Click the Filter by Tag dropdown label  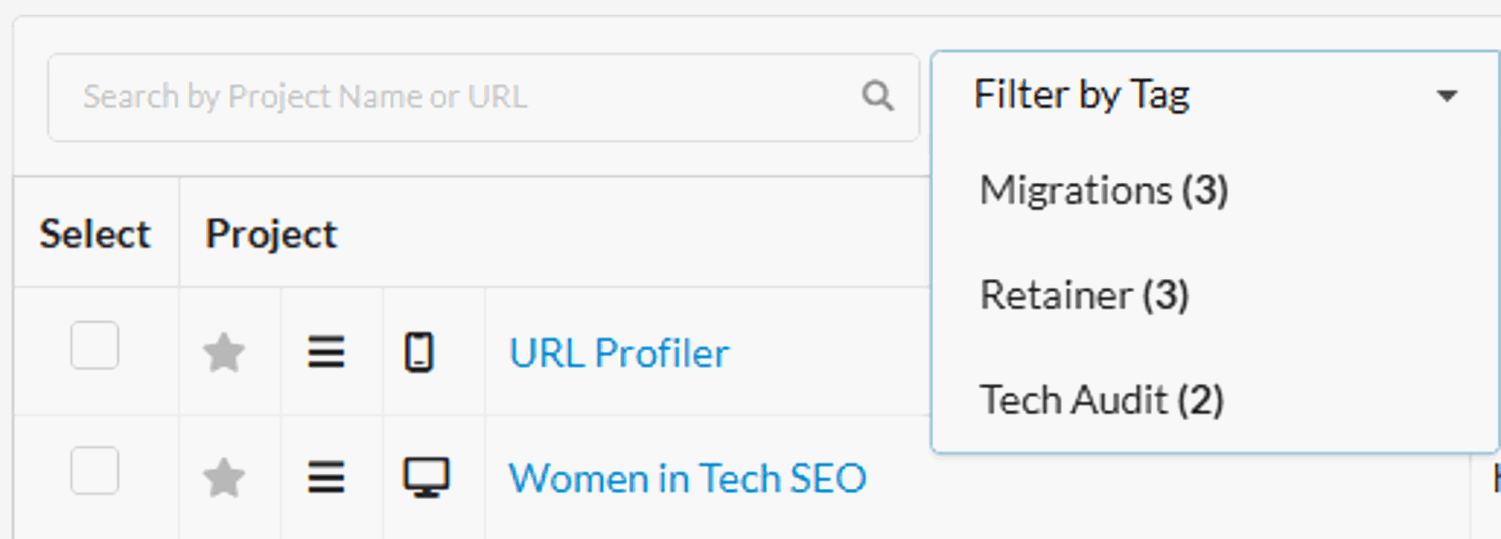[x=1082, y=96]
